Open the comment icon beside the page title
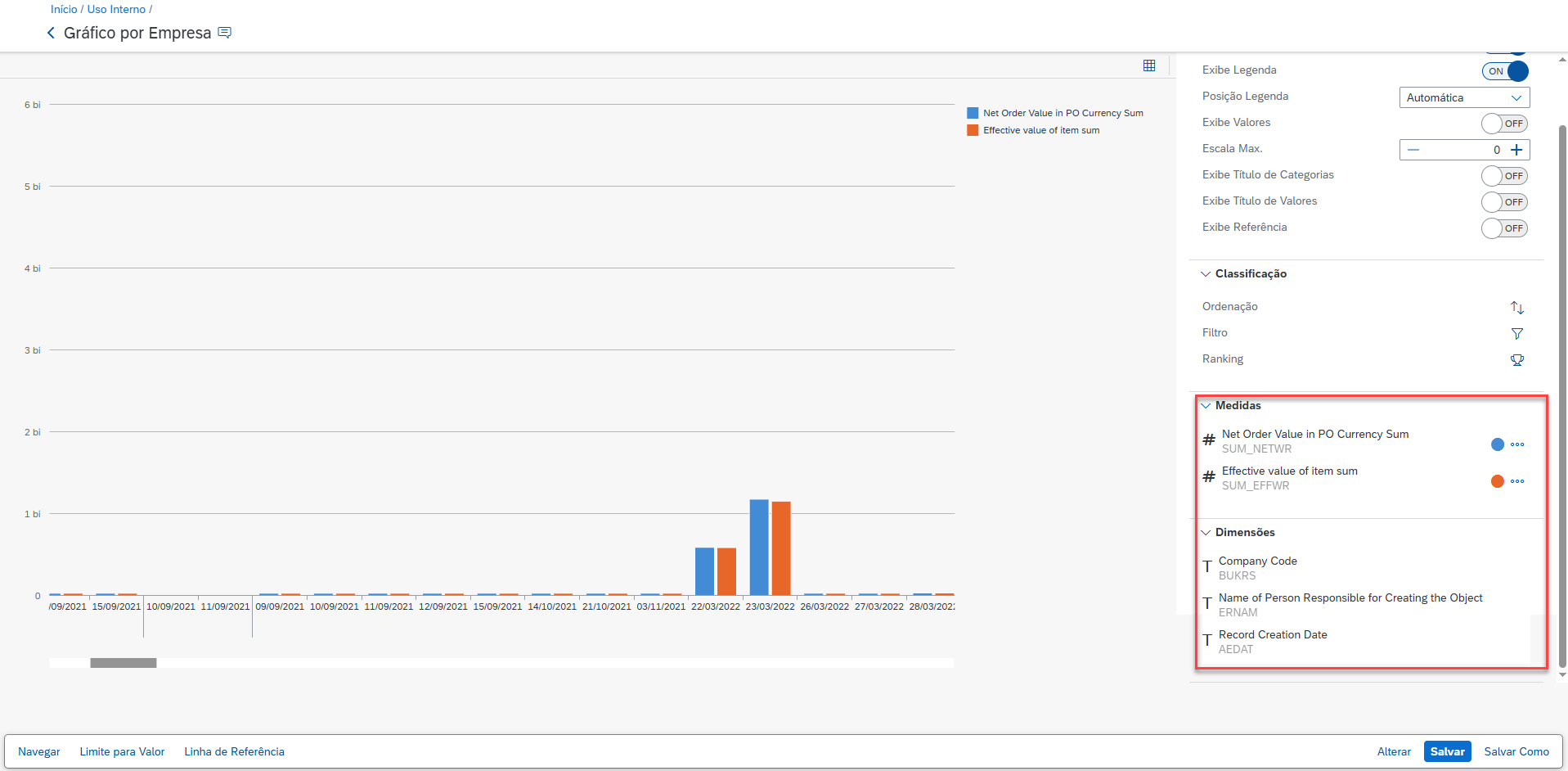The width and height of the screenshot is (1568, 771). [x=225, y=33]
